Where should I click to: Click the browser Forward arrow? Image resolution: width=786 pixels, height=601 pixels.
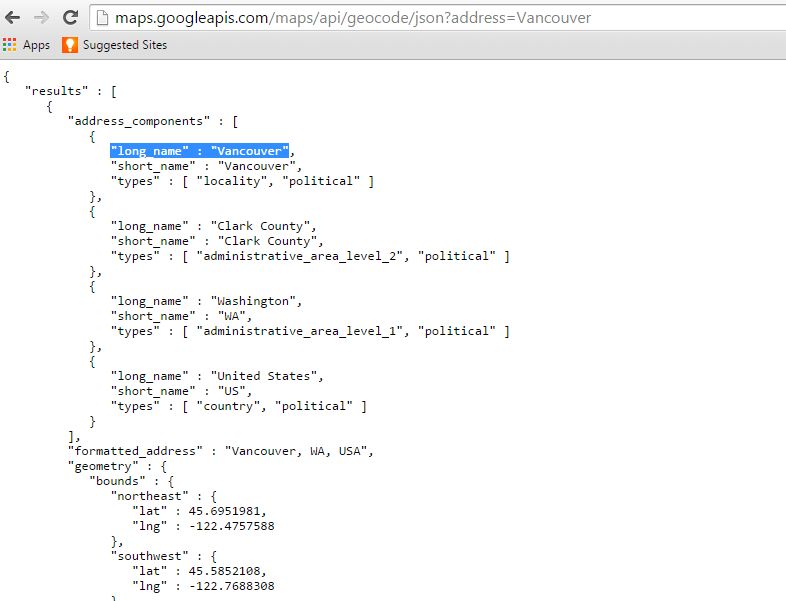click(41, 18)
